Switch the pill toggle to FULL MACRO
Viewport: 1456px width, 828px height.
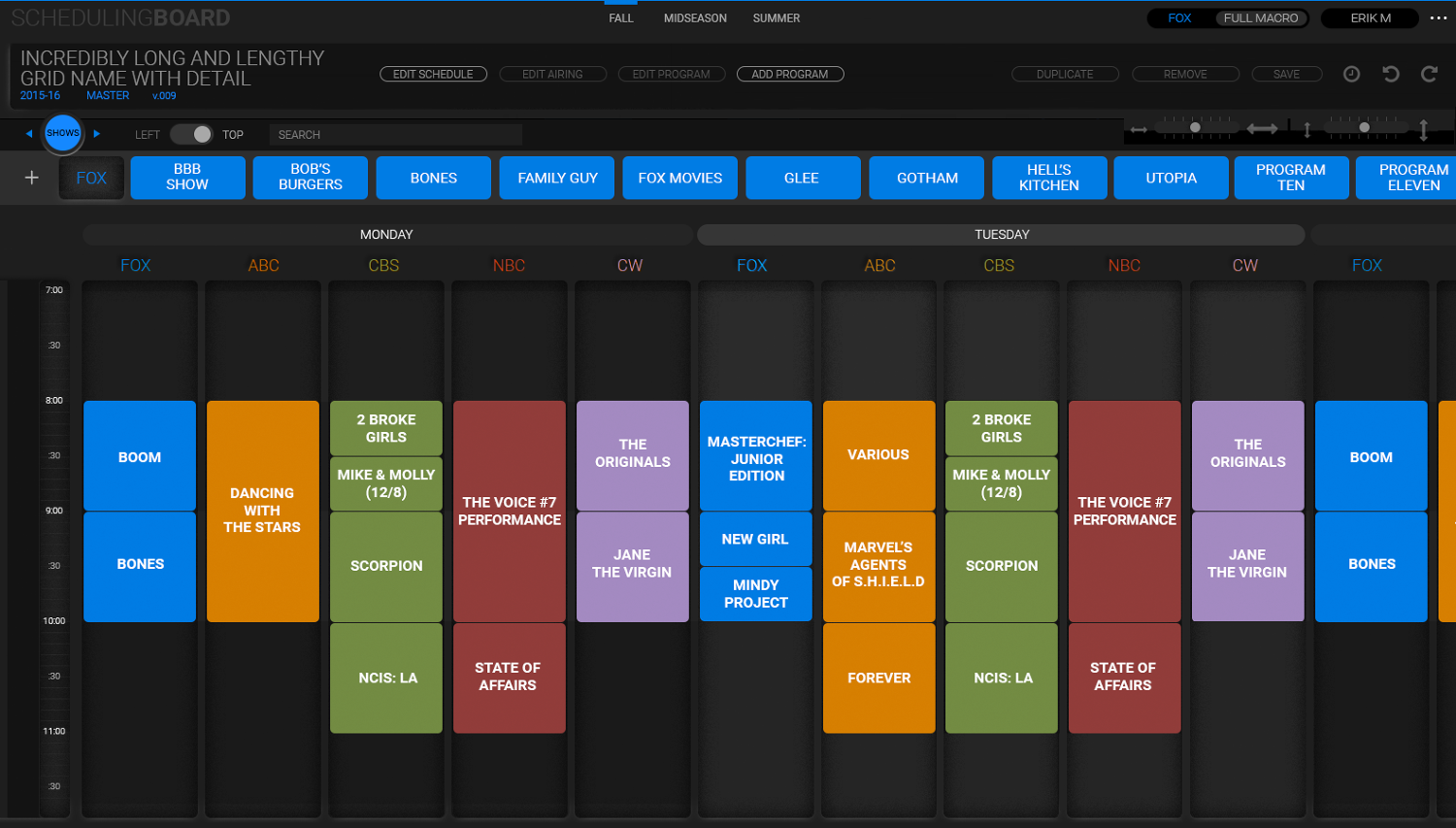(x=1261, y=17)
